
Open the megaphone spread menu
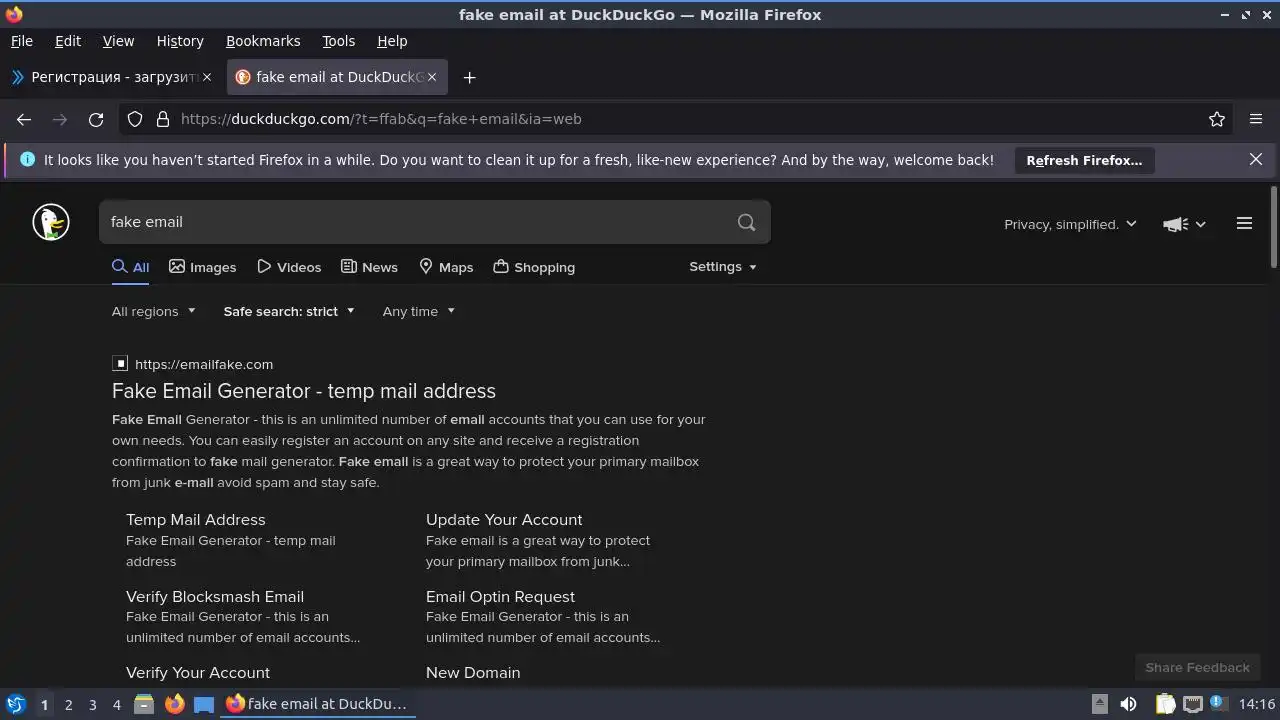coord(1185,224)
